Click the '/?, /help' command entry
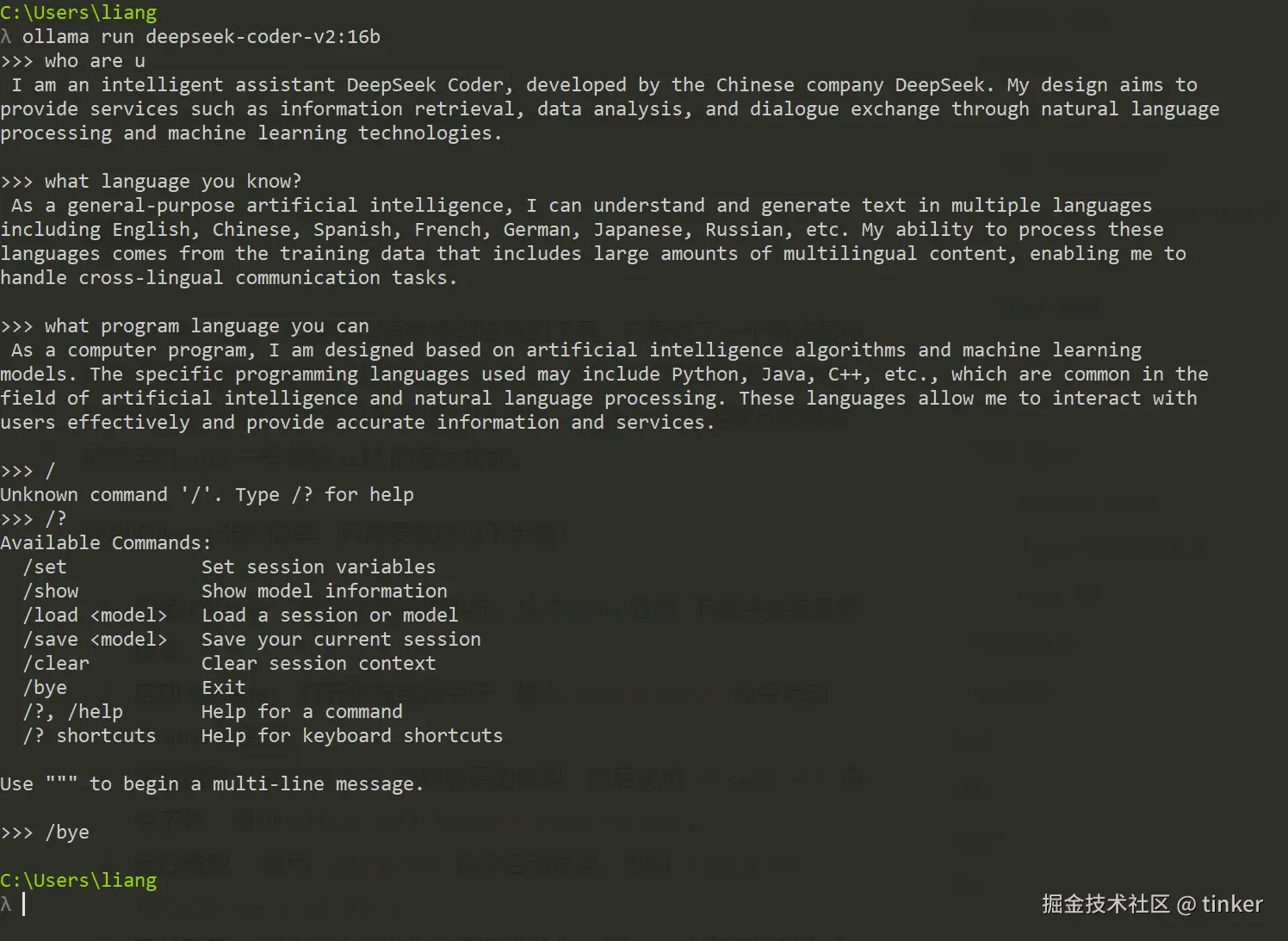 coord(73,712)
